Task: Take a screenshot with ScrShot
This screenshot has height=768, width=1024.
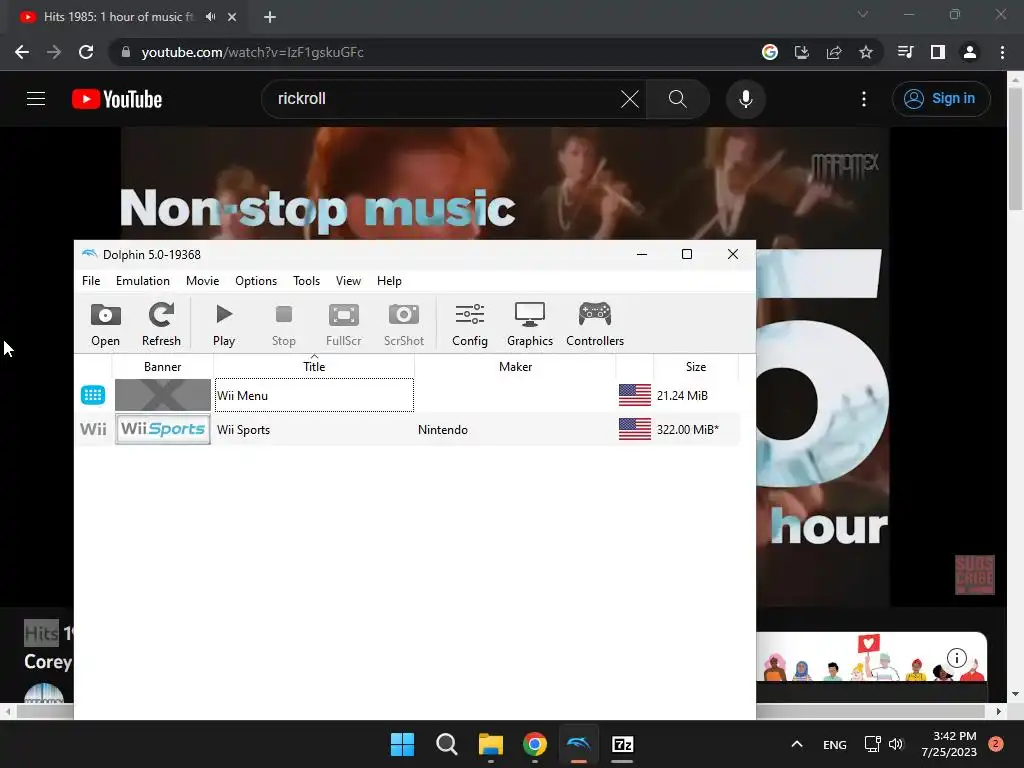Action: click(404, 325)
